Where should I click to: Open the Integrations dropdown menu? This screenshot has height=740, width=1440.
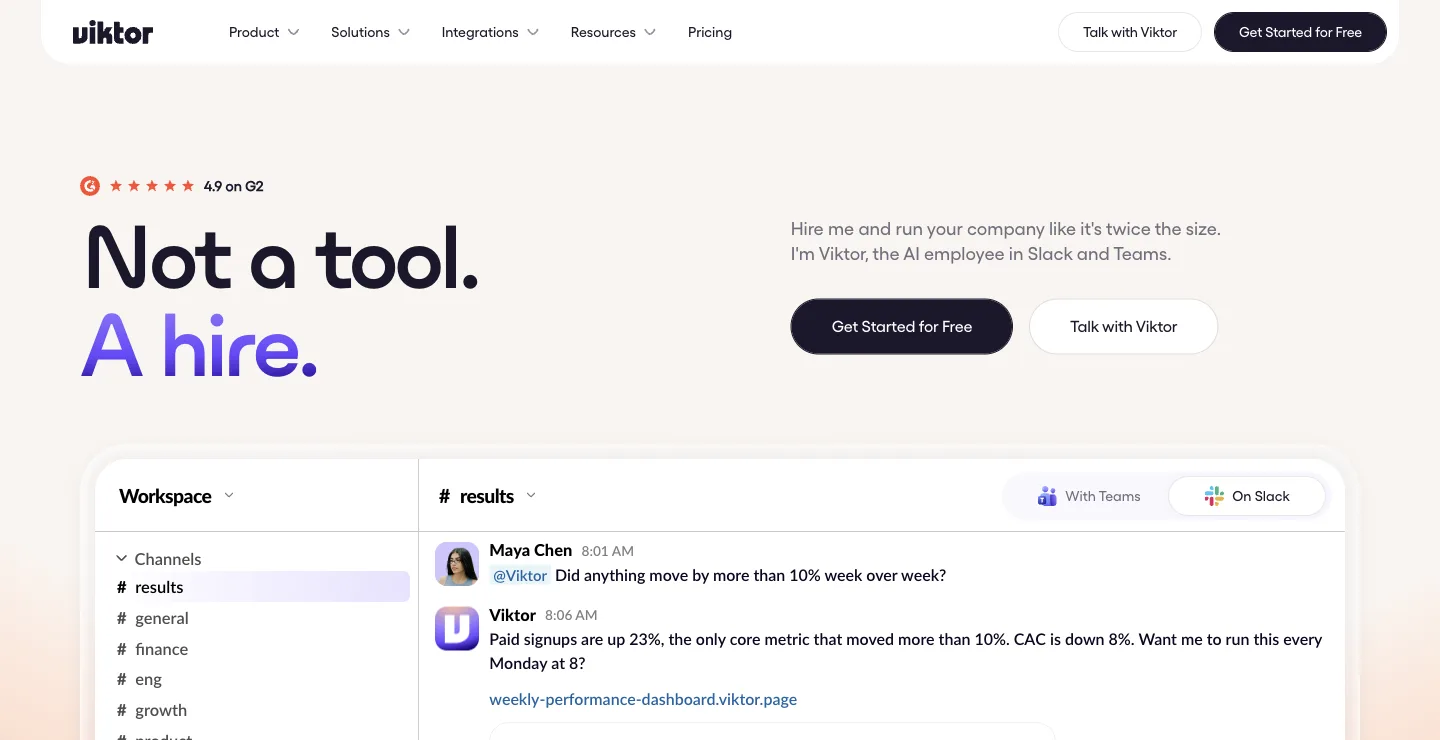[x=490, y=32]
